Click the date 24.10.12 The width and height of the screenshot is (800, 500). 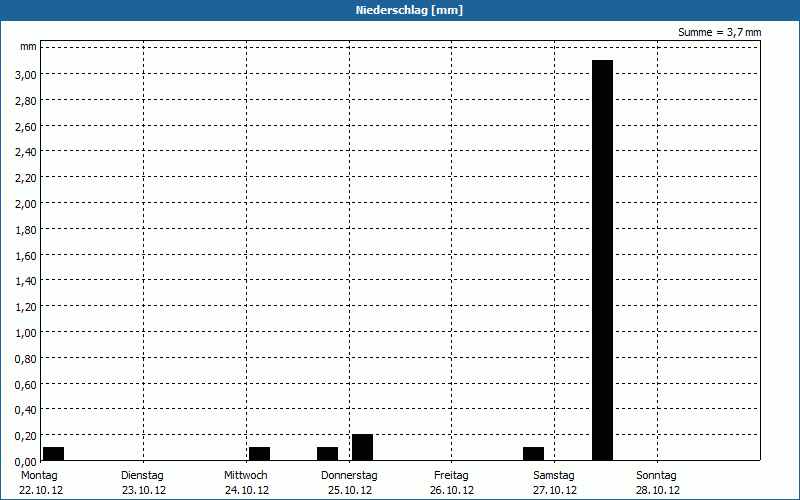click(246, 491)
